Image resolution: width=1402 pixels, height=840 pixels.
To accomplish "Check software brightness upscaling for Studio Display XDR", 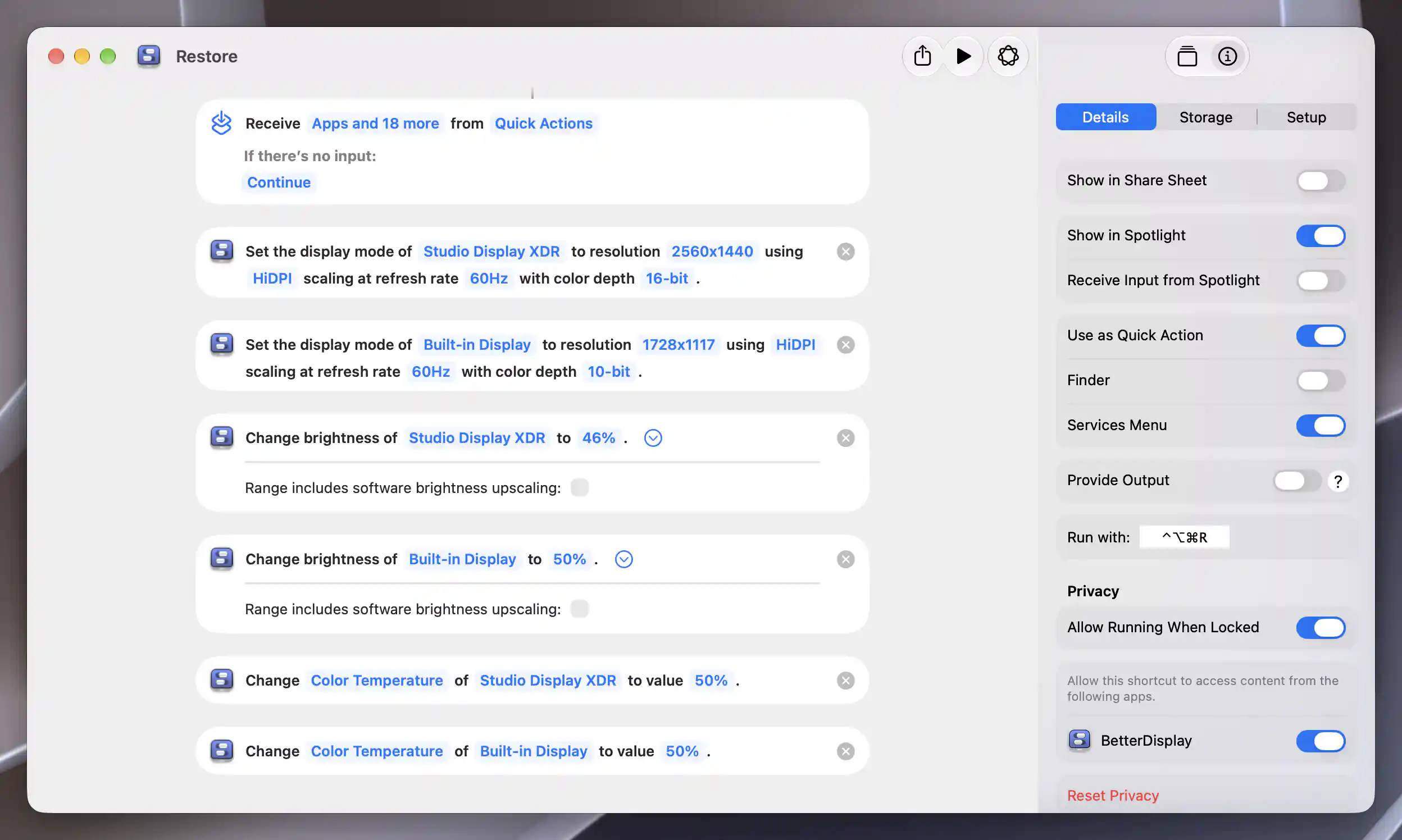I will click(x=579, y=487).
